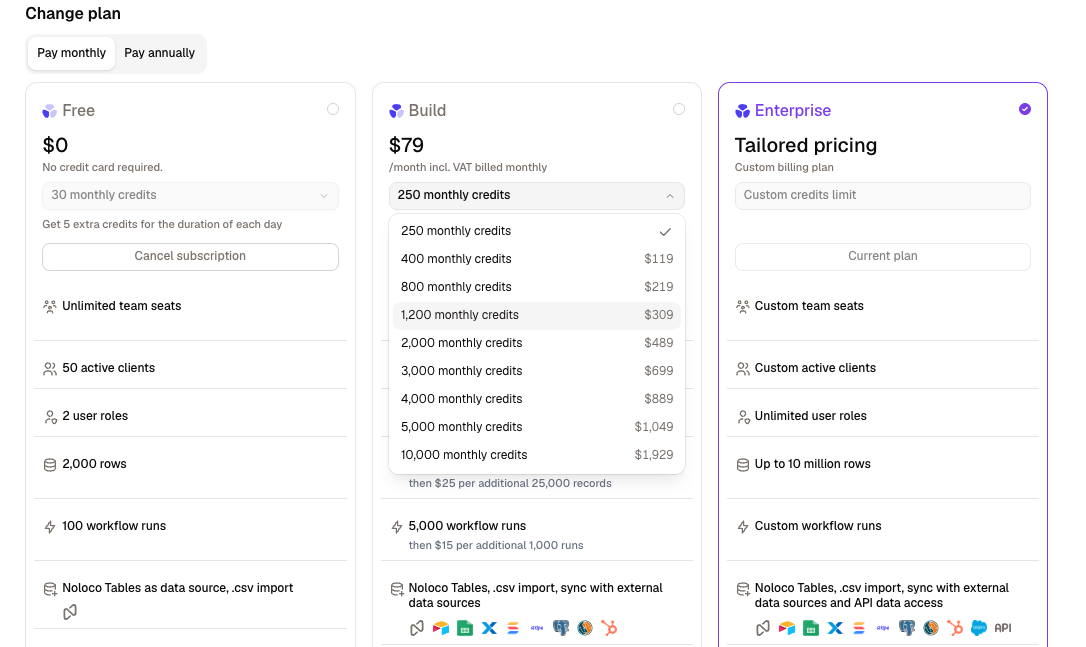Choose 3,000 monthly credits for $699

tap(537, 371)
